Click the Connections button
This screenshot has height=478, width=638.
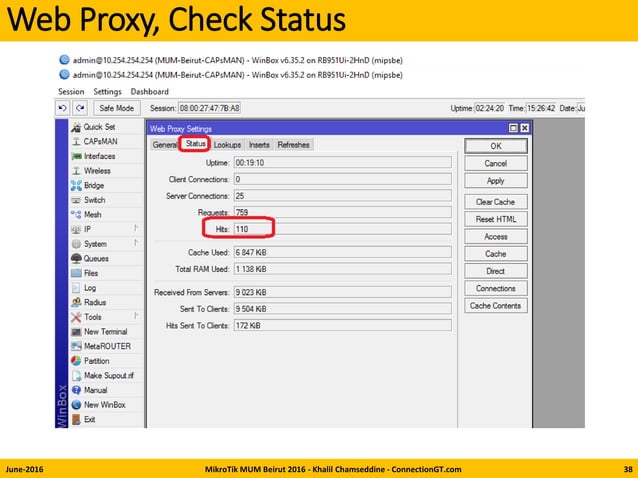coord(496,288)
